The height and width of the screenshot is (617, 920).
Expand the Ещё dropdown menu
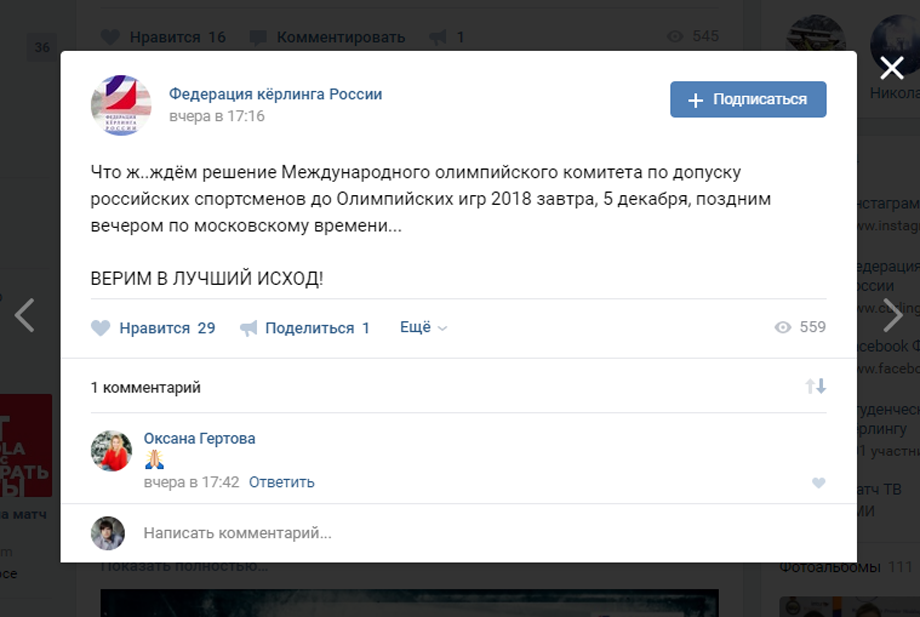(423, 327)
